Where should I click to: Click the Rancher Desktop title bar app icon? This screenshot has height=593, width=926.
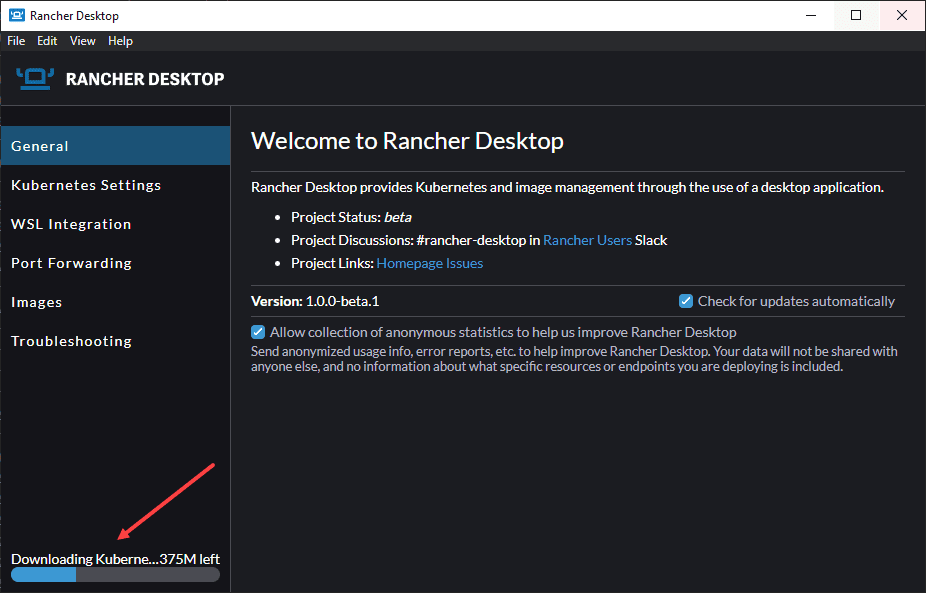(17, 15)
